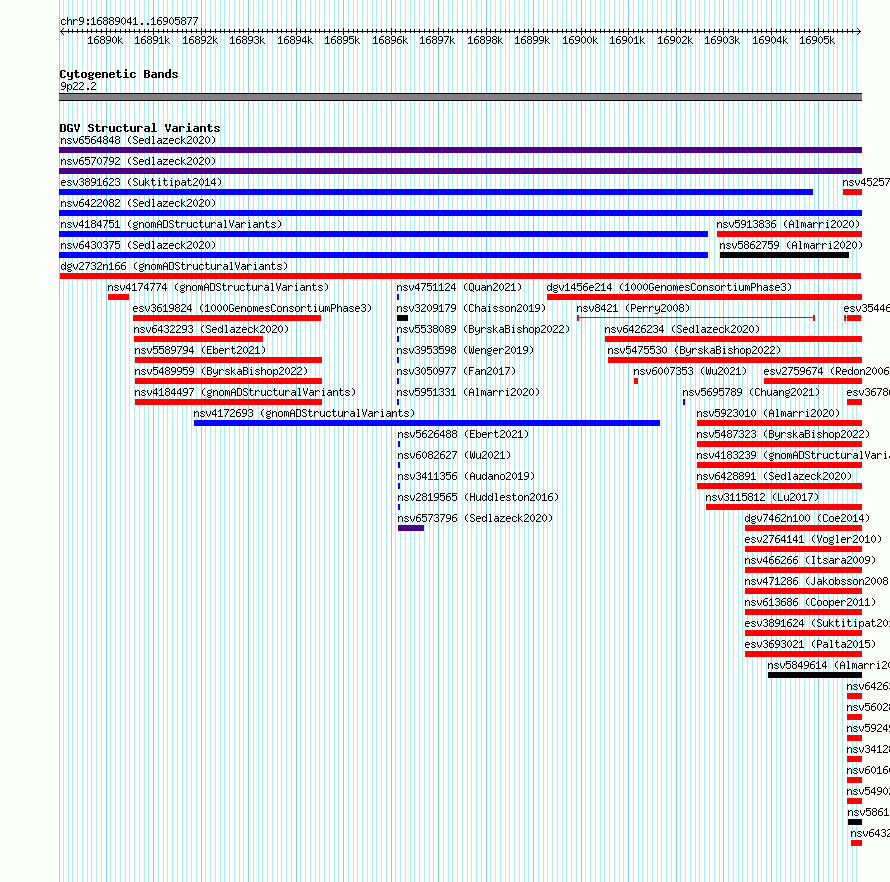Click the nsv4172693 gnomAD variant label
The width and height of the screenshot is (890, 882).
click(304, 413)
